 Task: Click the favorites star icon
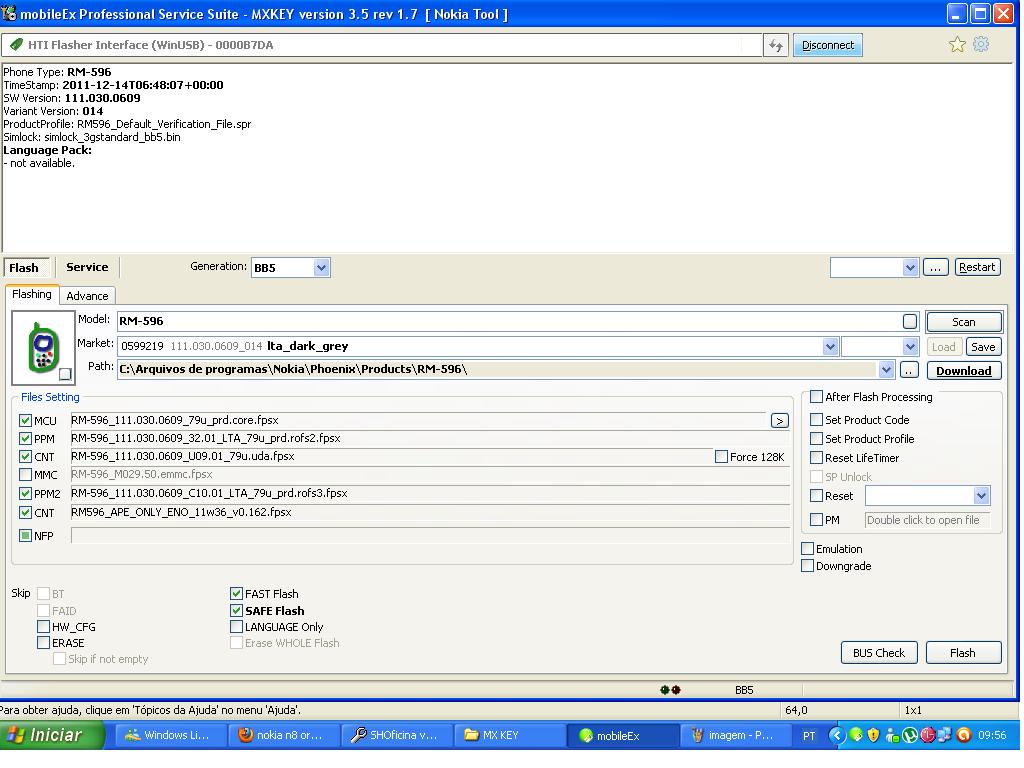click(957, 44)
